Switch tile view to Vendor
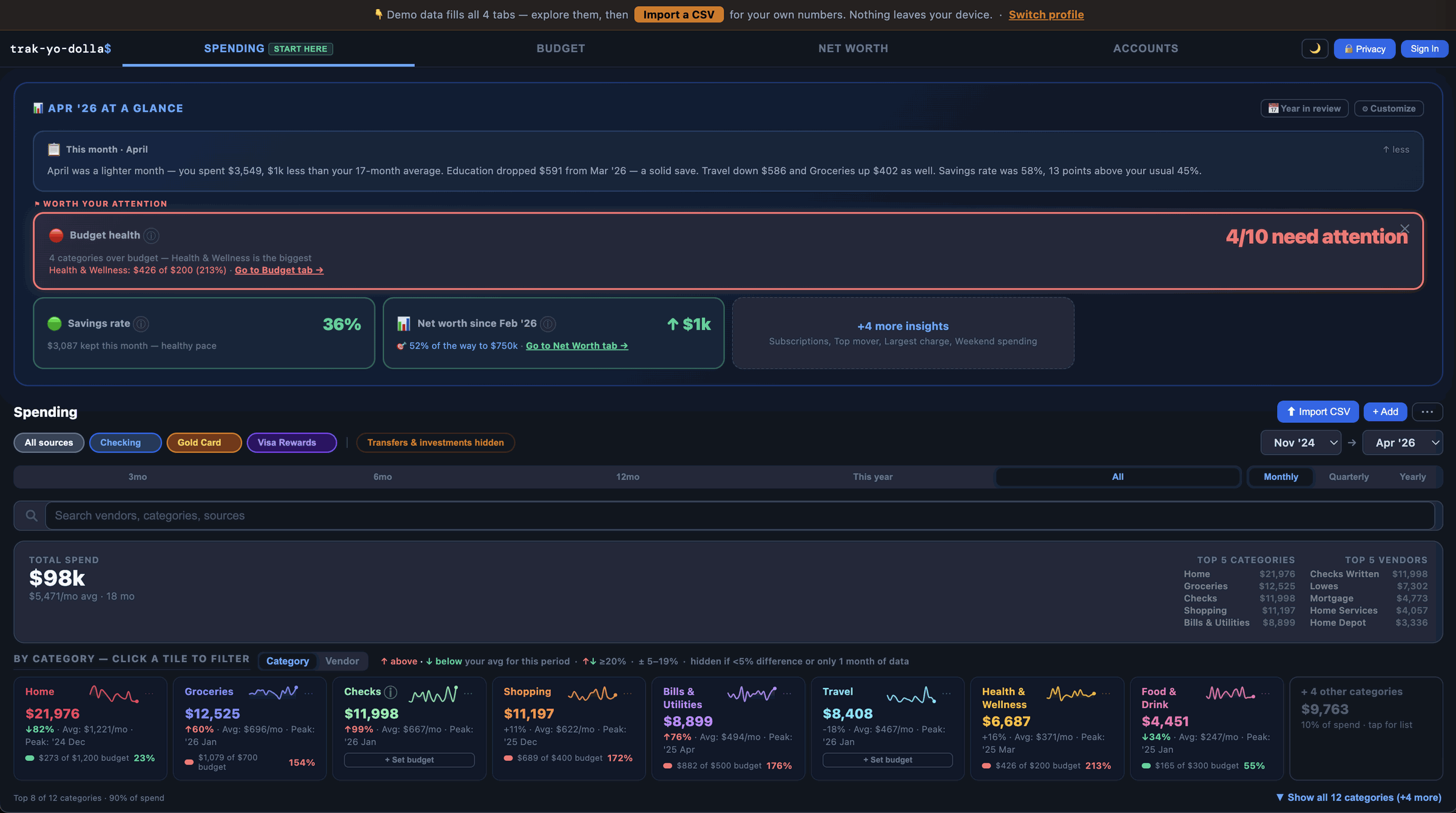The height and width of the screenshot is (813, 1456). pos(342,661)
